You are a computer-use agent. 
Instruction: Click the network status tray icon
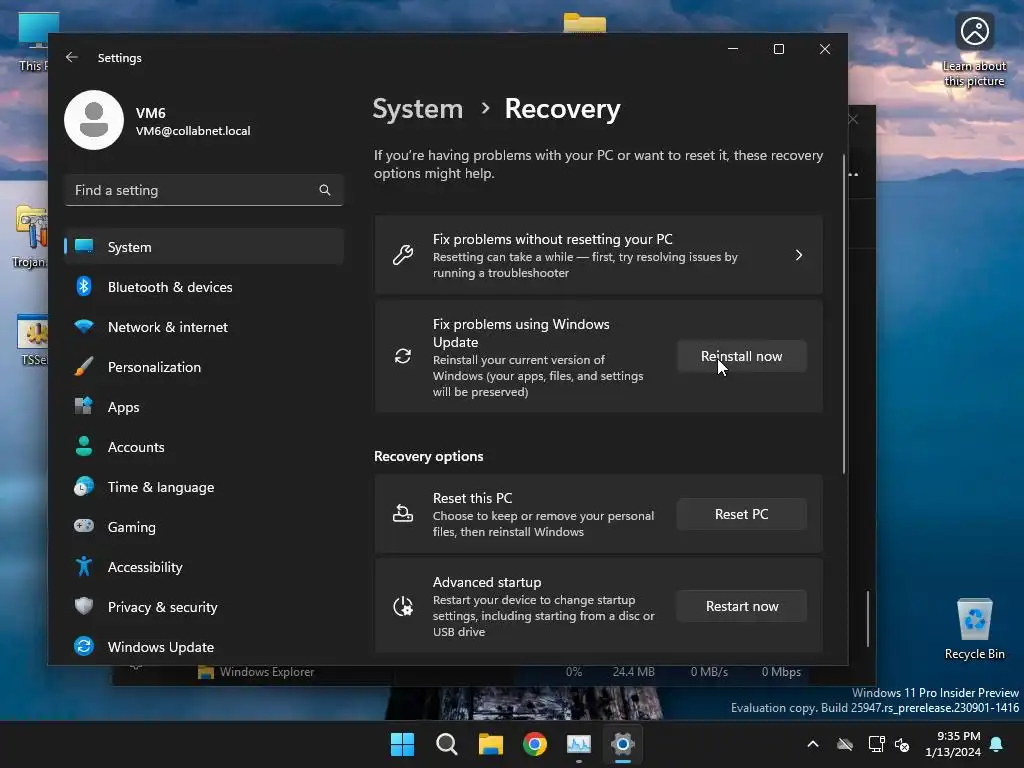(x=876, y=744)
